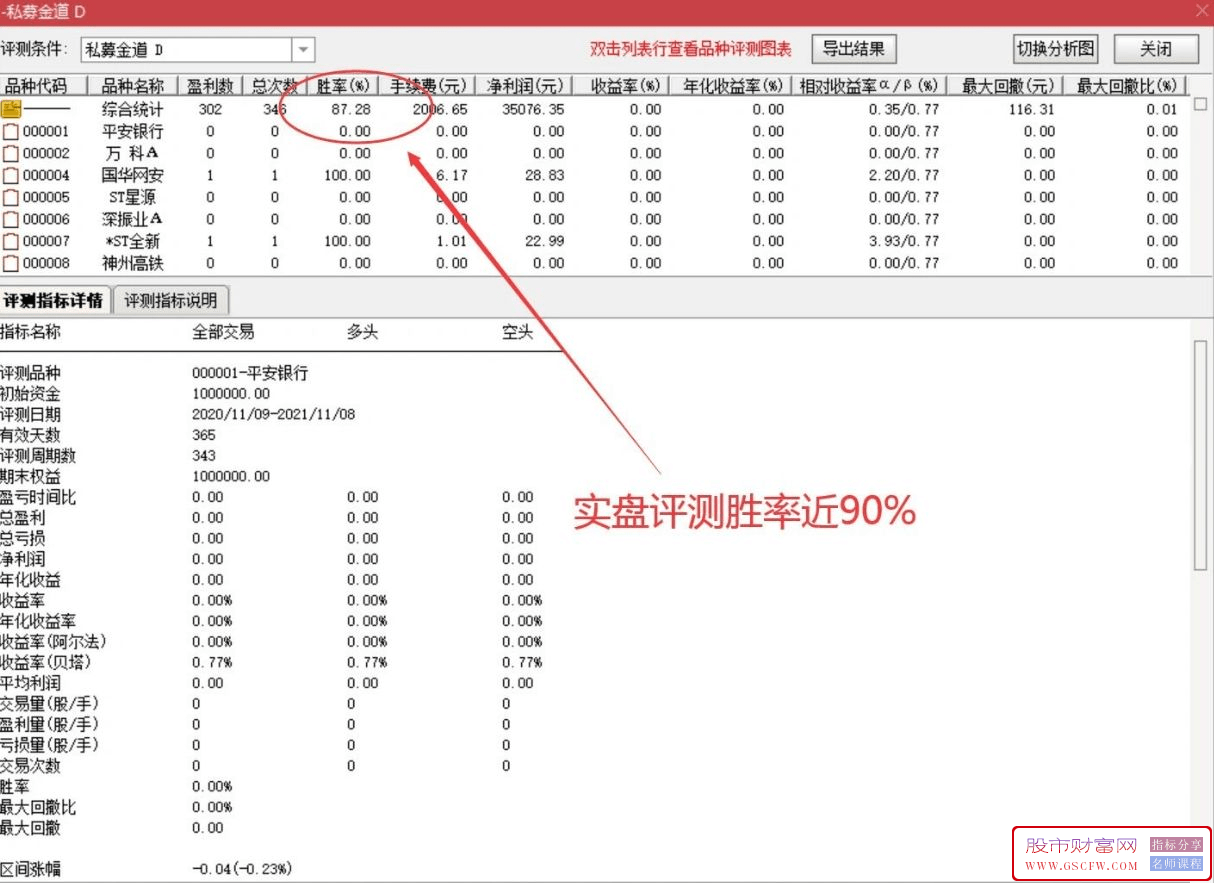Screen dimensions: 1214x883
Task: Click the 000001-平安银行 value
Action: click(x=250, y=373)
